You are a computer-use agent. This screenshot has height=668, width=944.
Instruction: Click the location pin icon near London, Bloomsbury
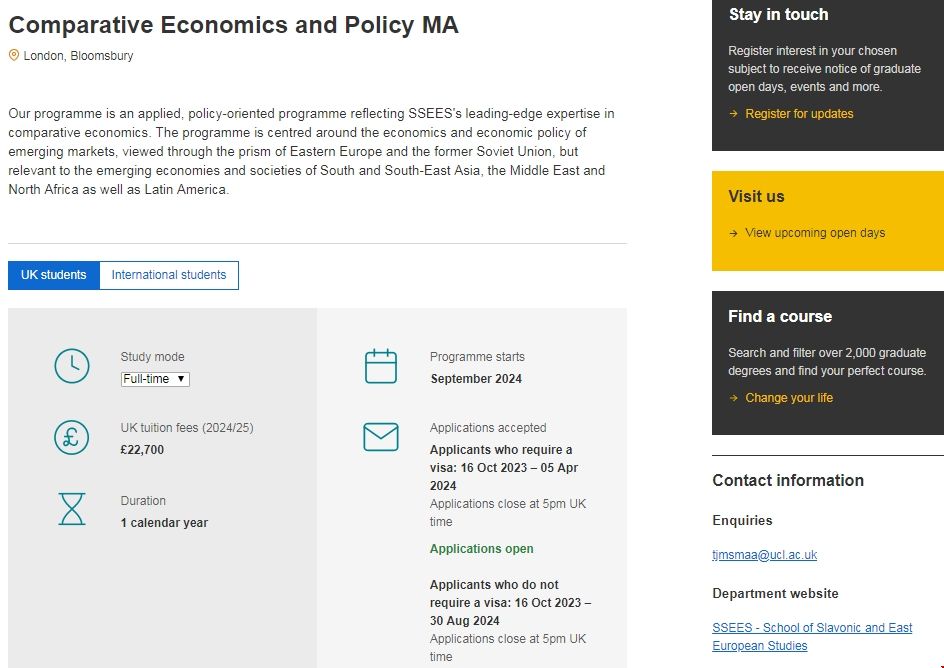[14, 56]
